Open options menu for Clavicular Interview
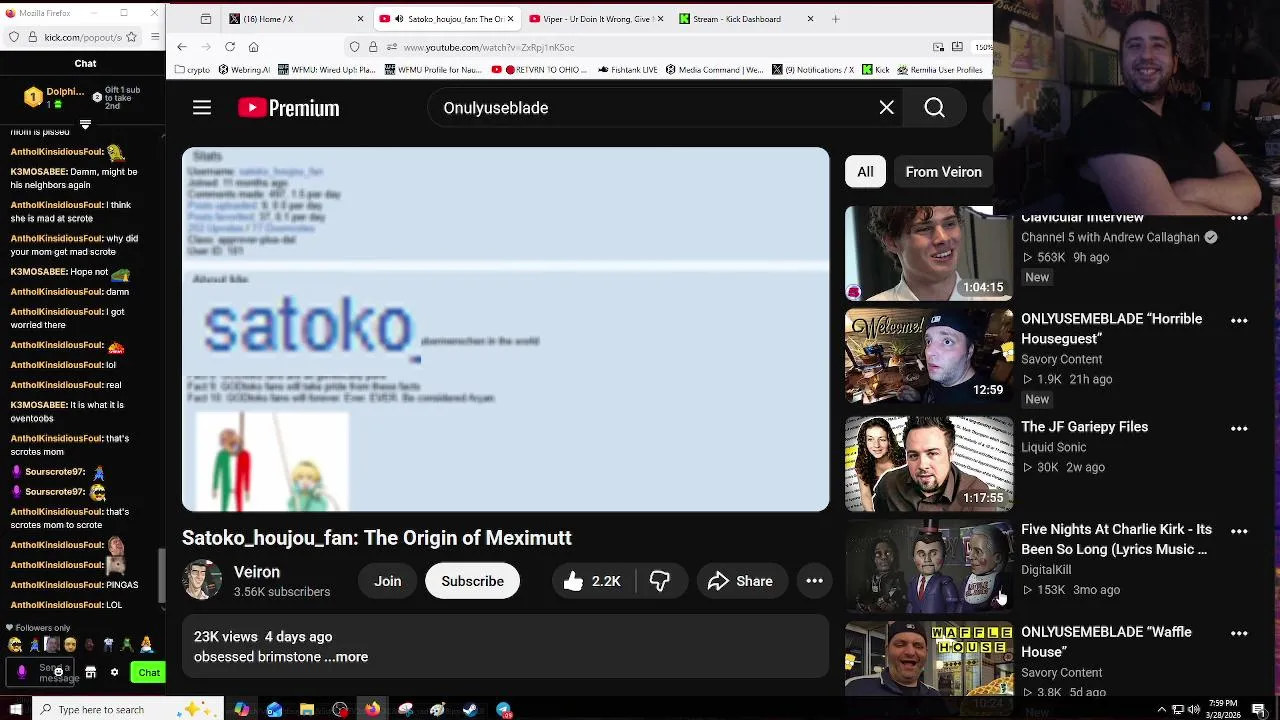The height and width of the screenshot is (720, 1280). click(1239, 219)
